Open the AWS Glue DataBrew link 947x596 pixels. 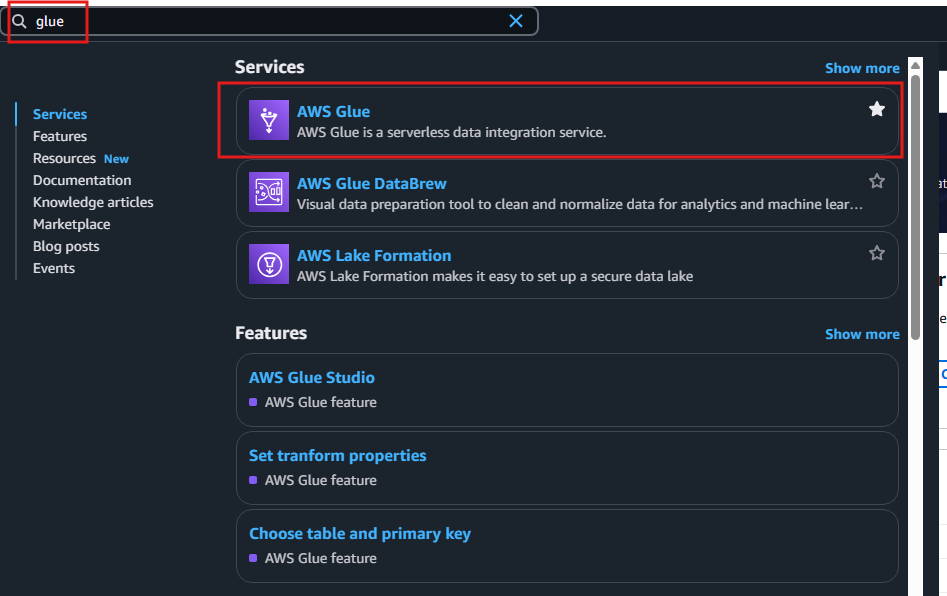[x=371, y=184]
